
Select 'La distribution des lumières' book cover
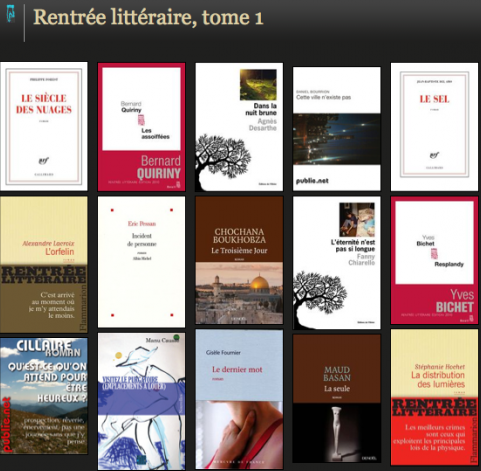coord(434,397)
